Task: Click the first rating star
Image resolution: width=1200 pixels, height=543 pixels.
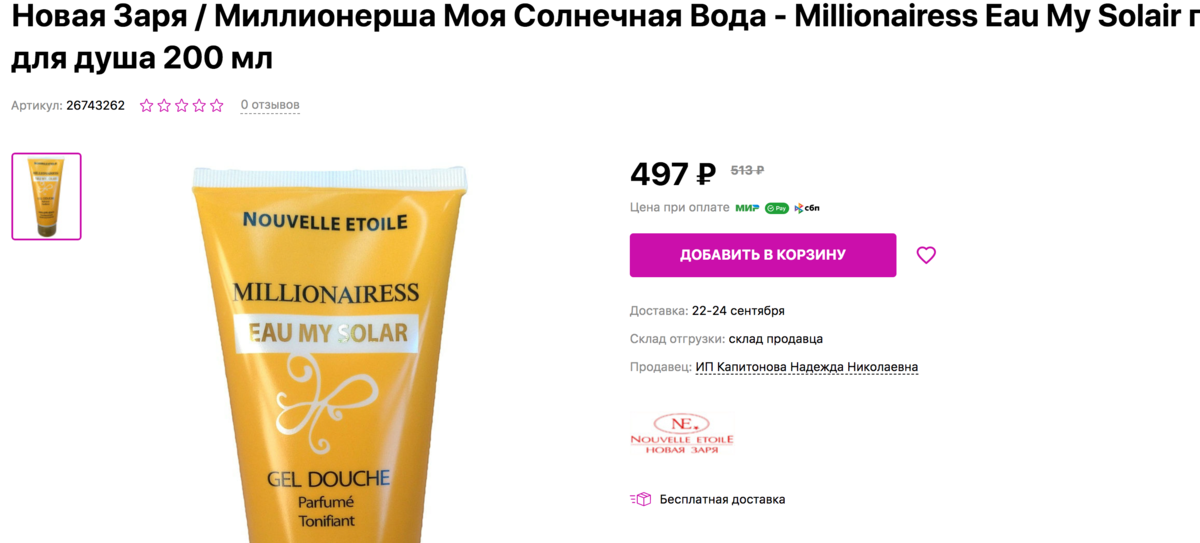Action: [x=147, y=105]
